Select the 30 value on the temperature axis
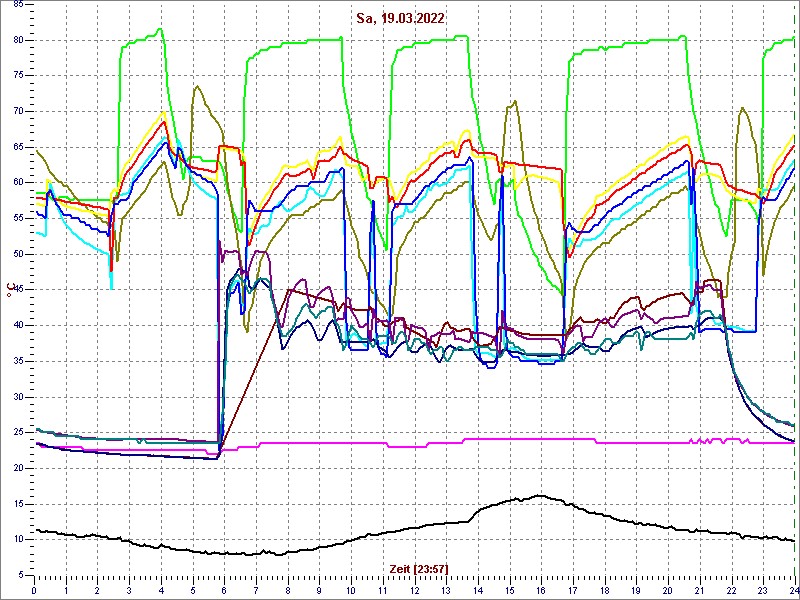Screen dimensions: 800x600 coord(17,397)
